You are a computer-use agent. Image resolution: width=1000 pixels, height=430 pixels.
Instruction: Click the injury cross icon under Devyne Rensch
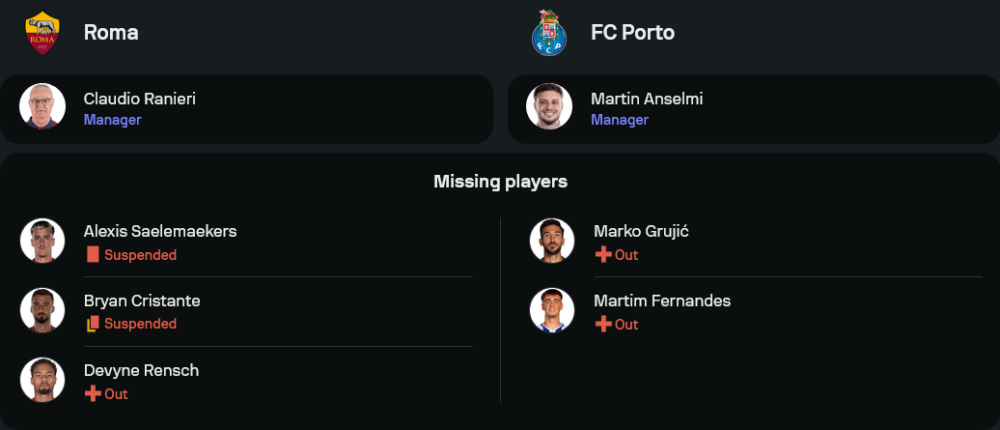(93, 394)
